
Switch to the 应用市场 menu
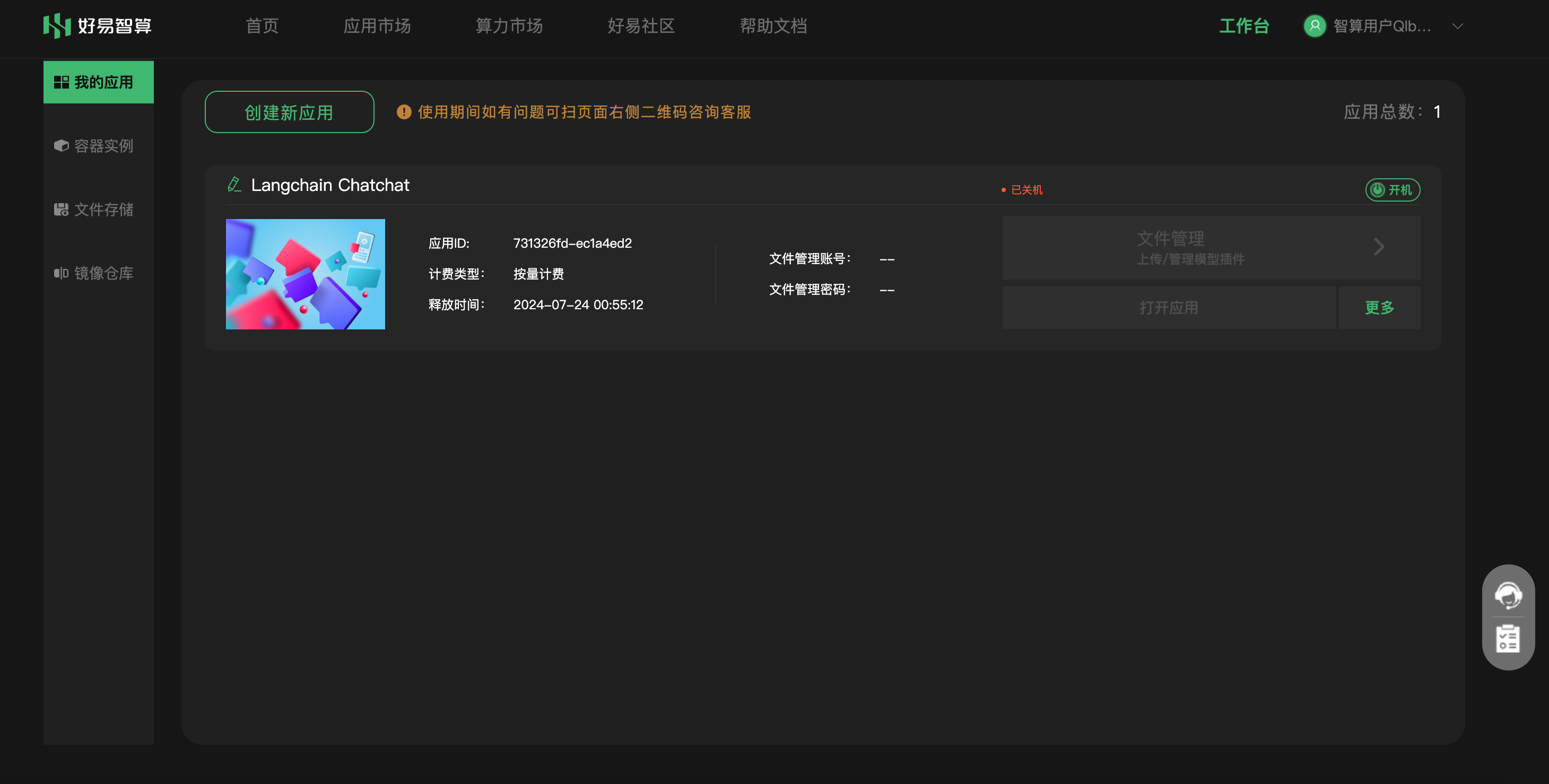click(378, 26)
